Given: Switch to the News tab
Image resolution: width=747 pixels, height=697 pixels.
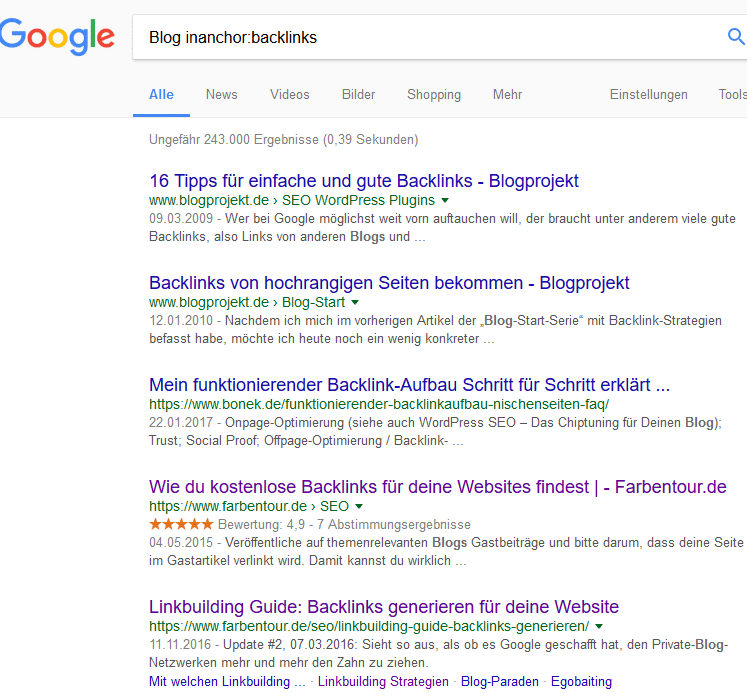Looking at the screenshot, I should pos(222,94).
